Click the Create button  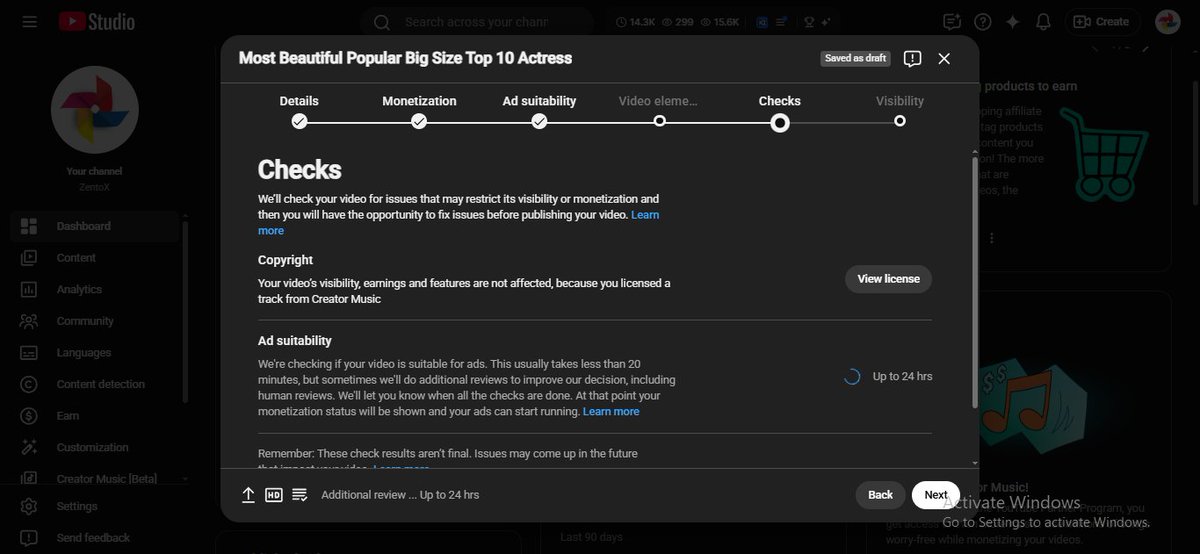pos(1102,22)
